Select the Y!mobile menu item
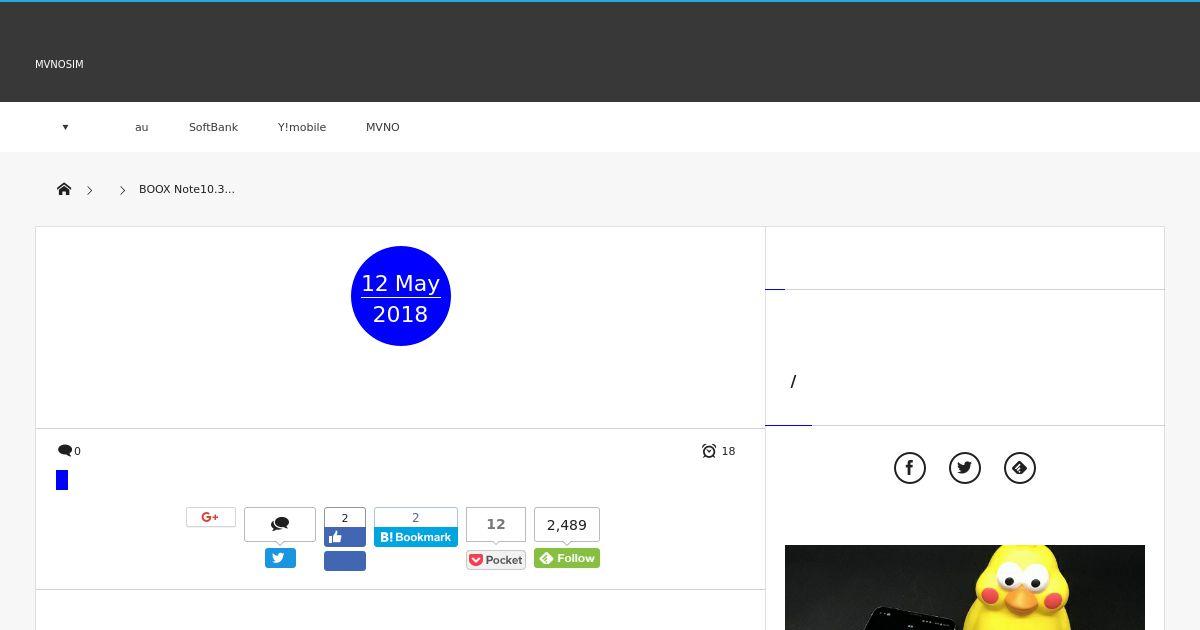 click(x=302, y=127)
